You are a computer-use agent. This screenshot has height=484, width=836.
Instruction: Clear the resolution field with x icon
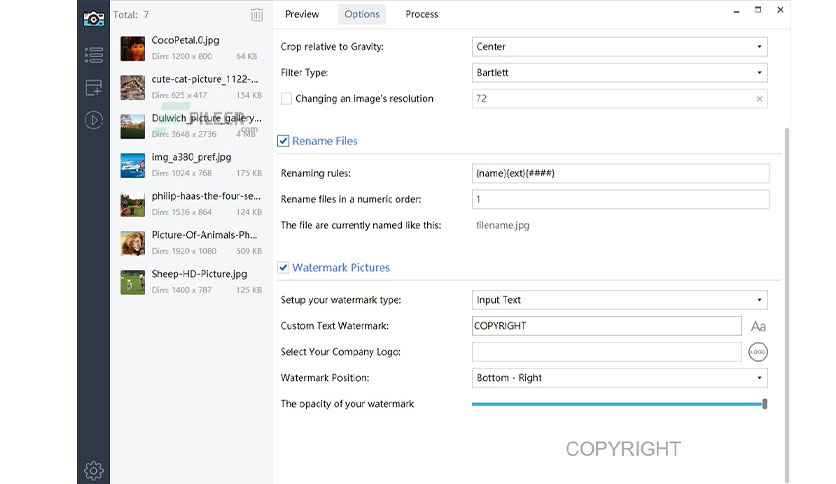pos(759,99)
